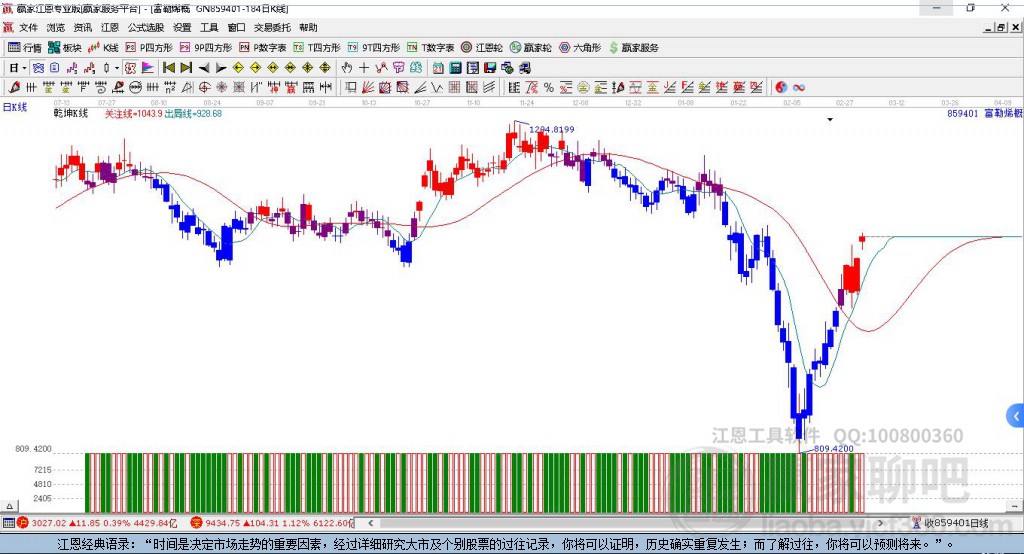Select the crosshair cursor tool
Image resolution: width=1024 pixels, height=554 pixels.
[x=364, y=68]
